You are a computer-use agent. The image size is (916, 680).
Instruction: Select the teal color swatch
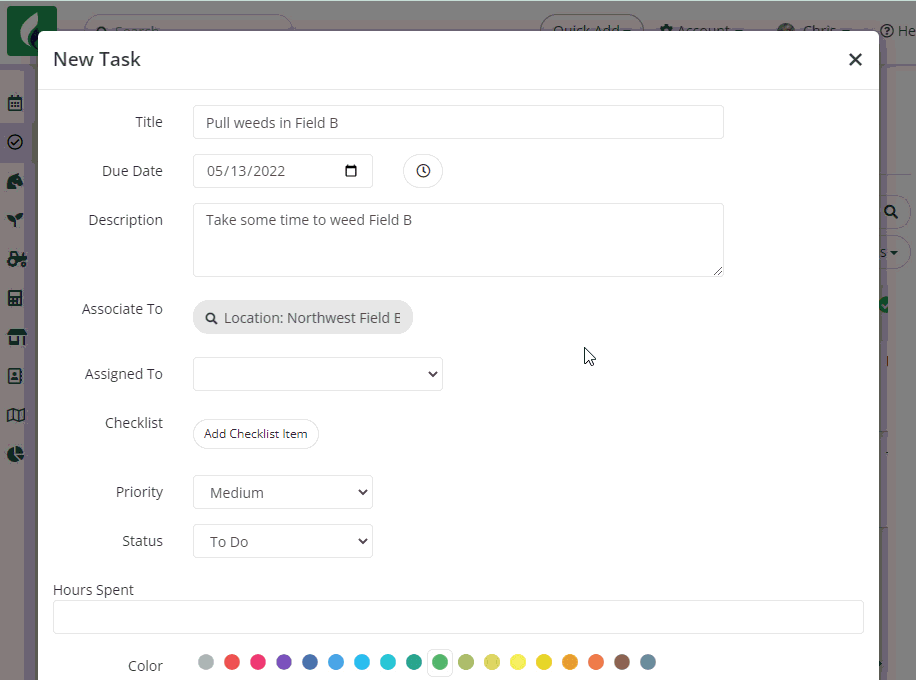[x=414, y=662]
